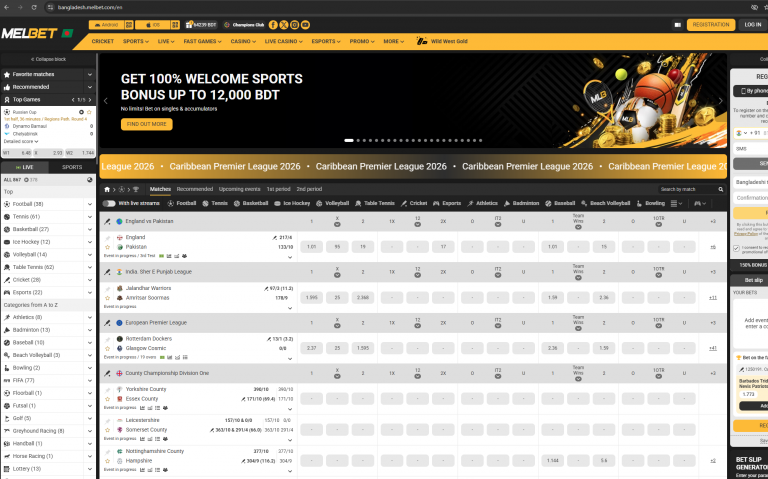Open the country code flag dropdown
Screen dimensions: 768x479
pos(742,133)
